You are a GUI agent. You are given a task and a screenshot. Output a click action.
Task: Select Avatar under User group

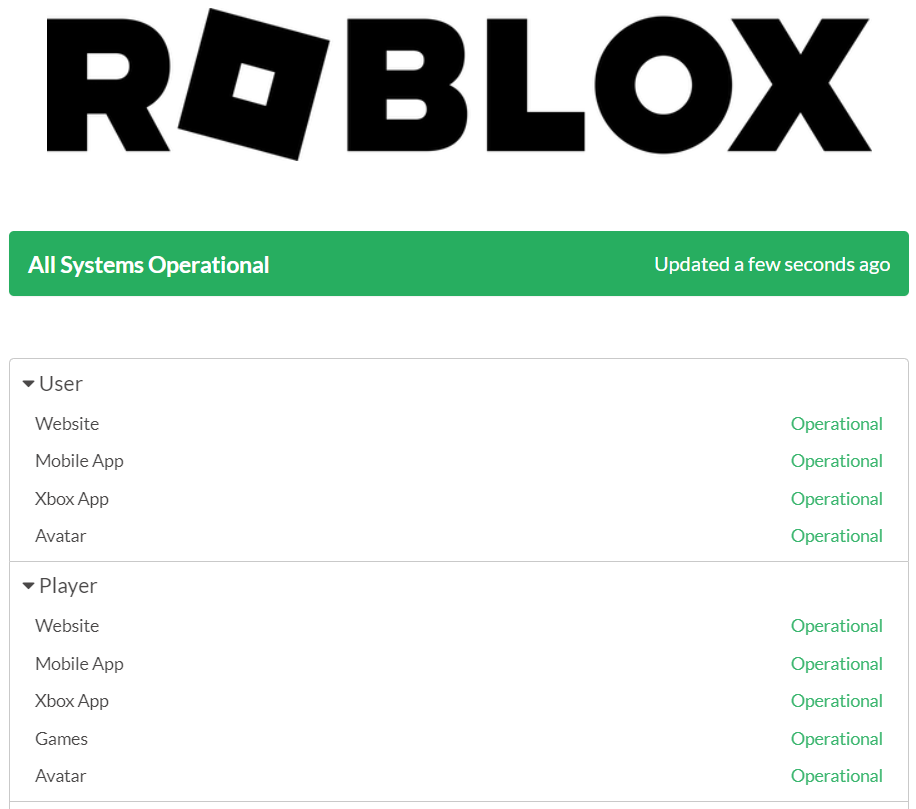(x=61, y=536)
